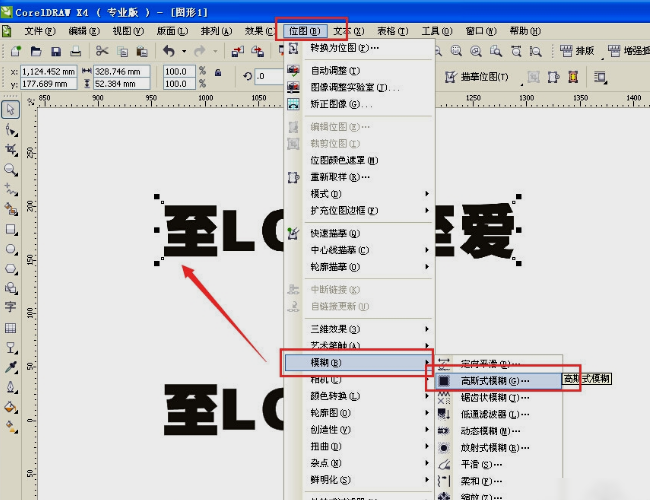The image size is (650, 500).
Task: Expand the 模式 submenu
Action: 368,194
